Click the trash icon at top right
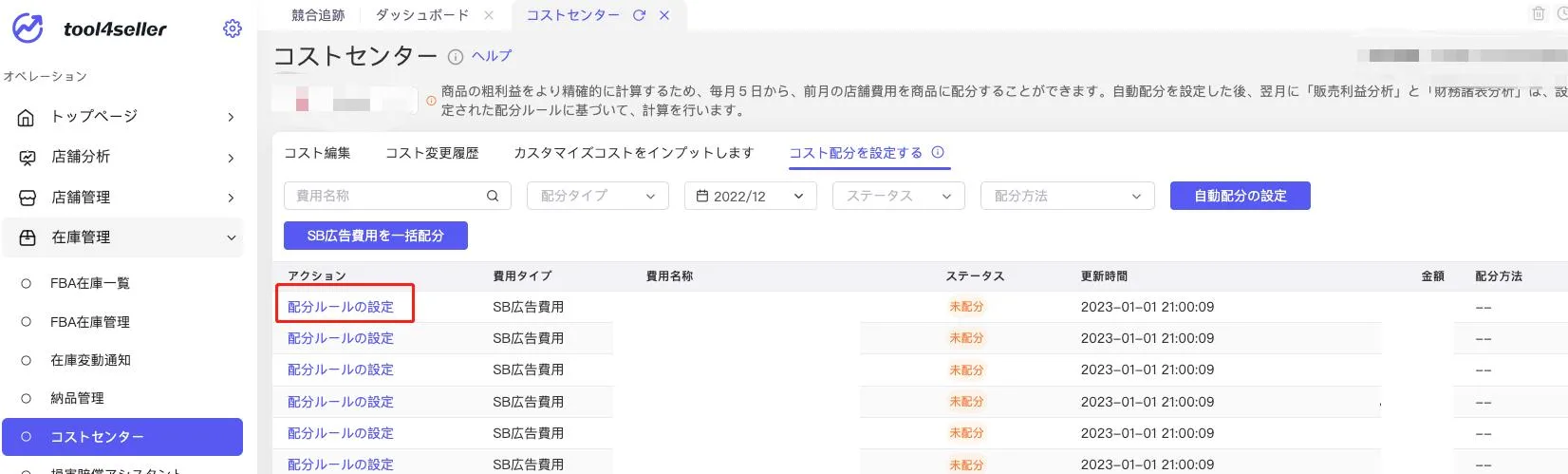Screen dimensions: 1568x474 coord(1539,13)
